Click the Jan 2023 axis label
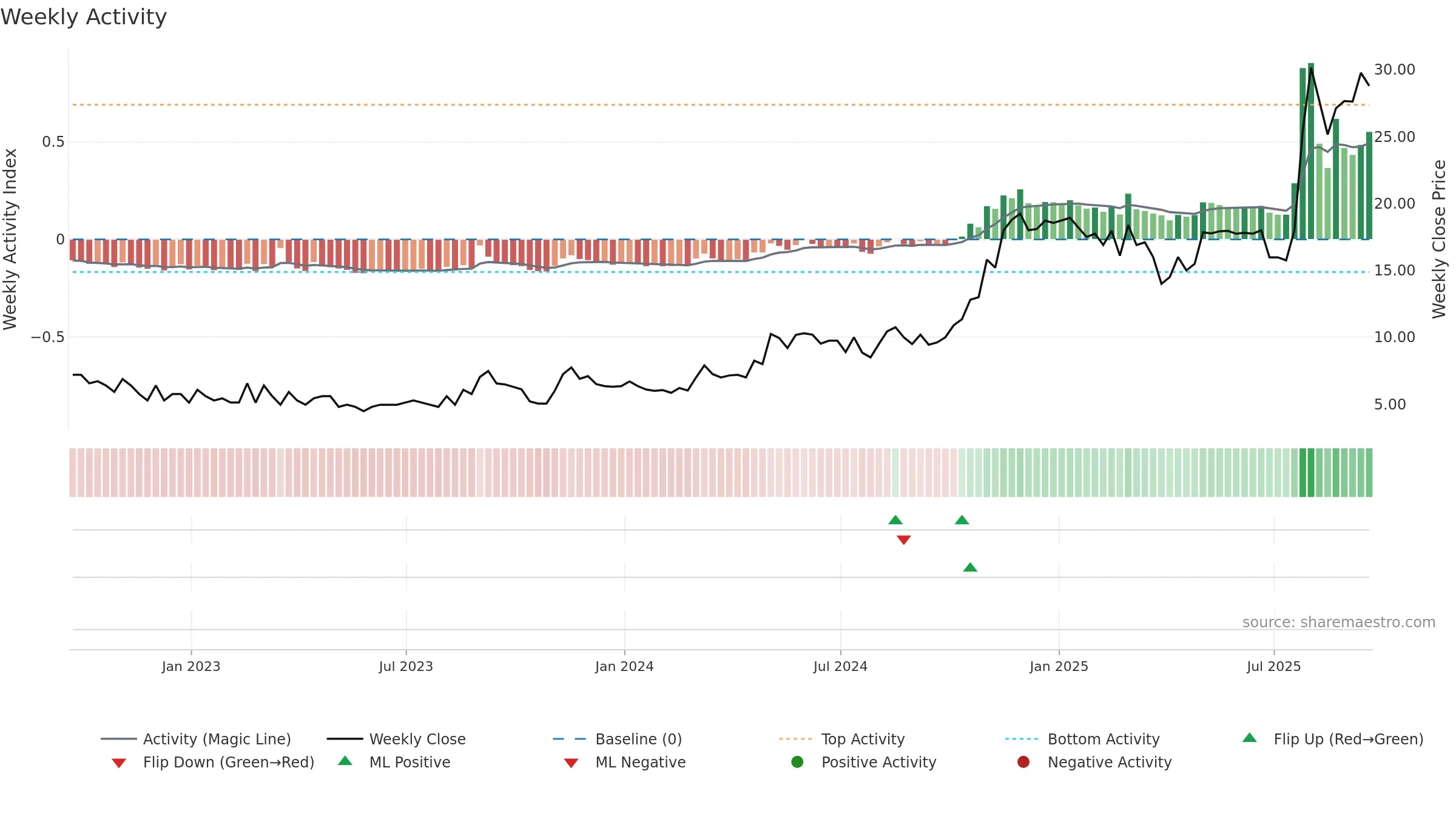 pos(191,666)
